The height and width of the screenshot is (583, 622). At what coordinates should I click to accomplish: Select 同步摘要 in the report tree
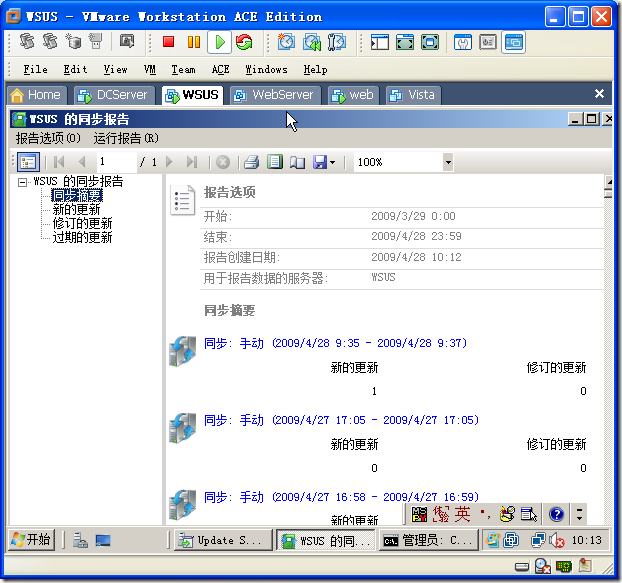click(x=77, y=195)
